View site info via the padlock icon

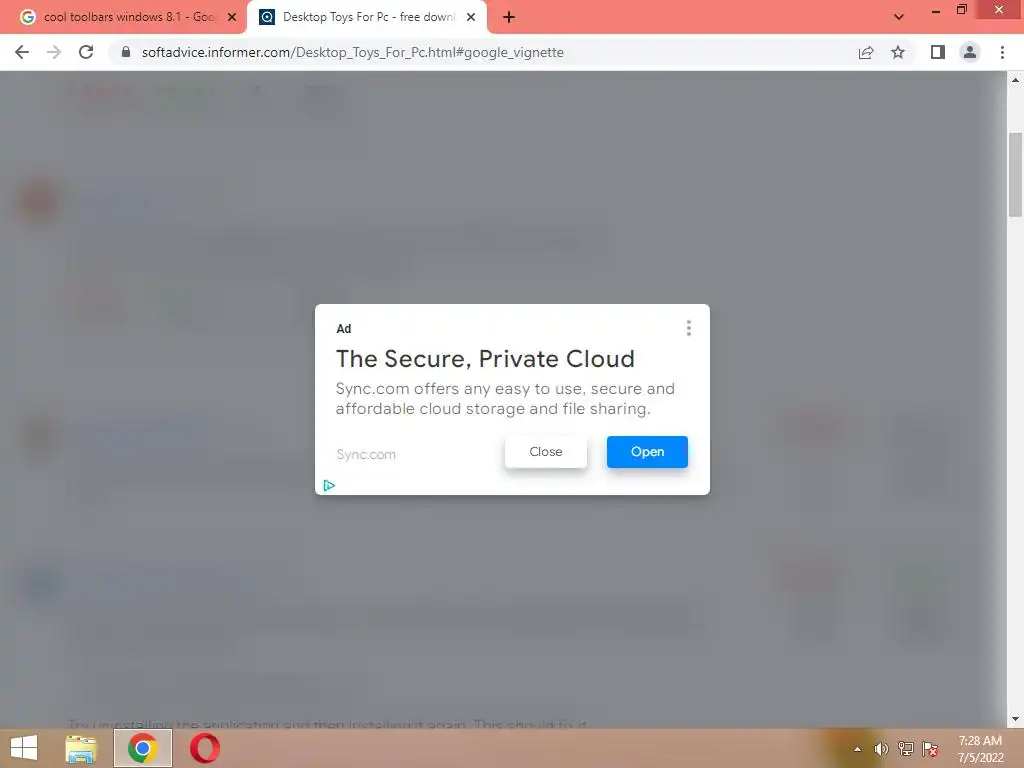tap(126, 52)
